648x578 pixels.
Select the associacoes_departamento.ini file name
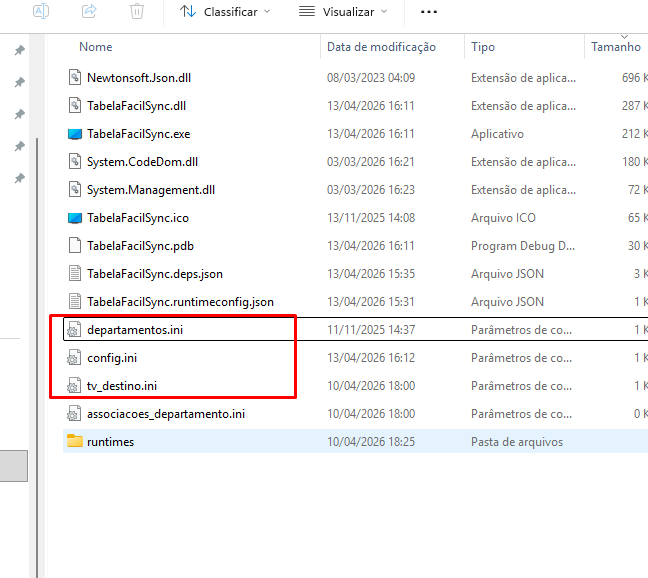pyautogui.click(x=166, y=414)
